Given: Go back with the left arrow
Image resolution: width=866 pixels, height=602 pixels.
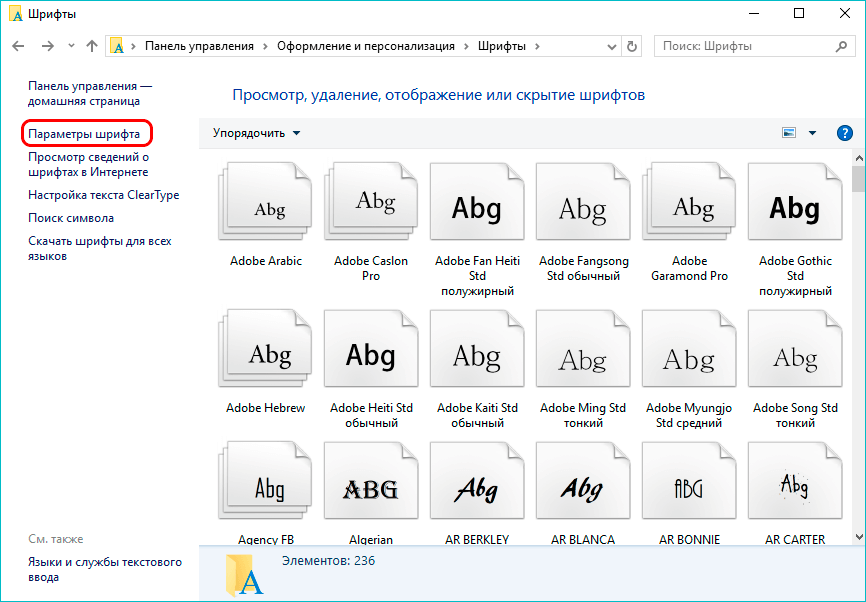Looking at the screenshot, I should (x=18, y=46).
